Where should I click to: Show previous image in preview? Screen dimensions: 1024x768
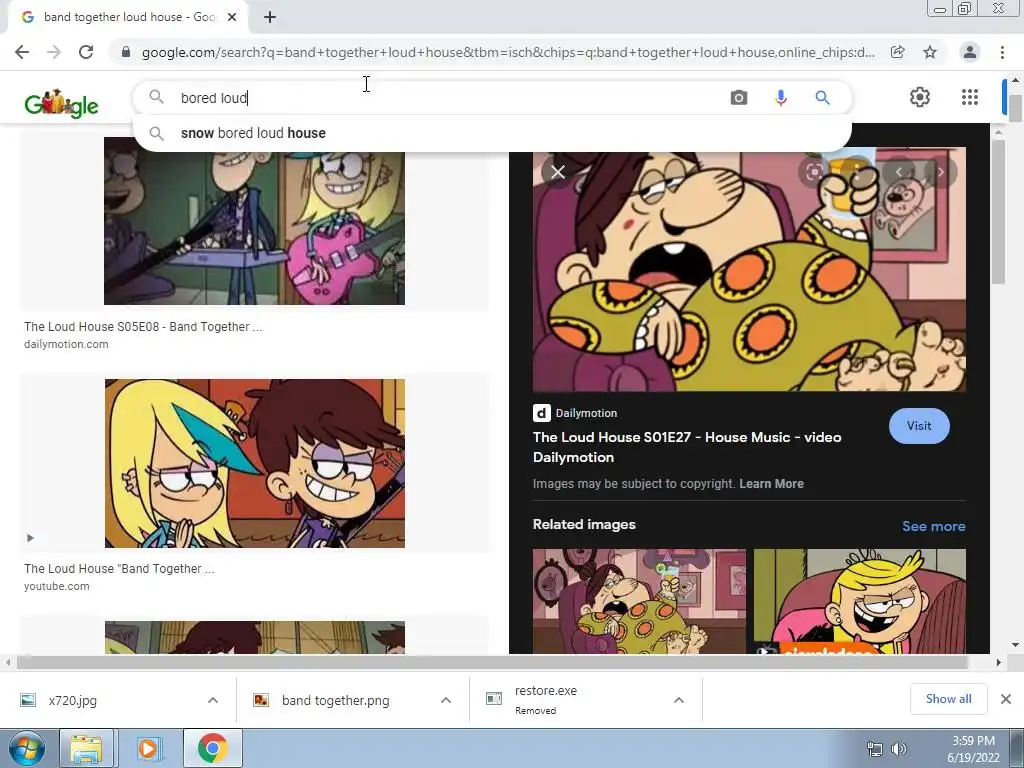point(899,172)
